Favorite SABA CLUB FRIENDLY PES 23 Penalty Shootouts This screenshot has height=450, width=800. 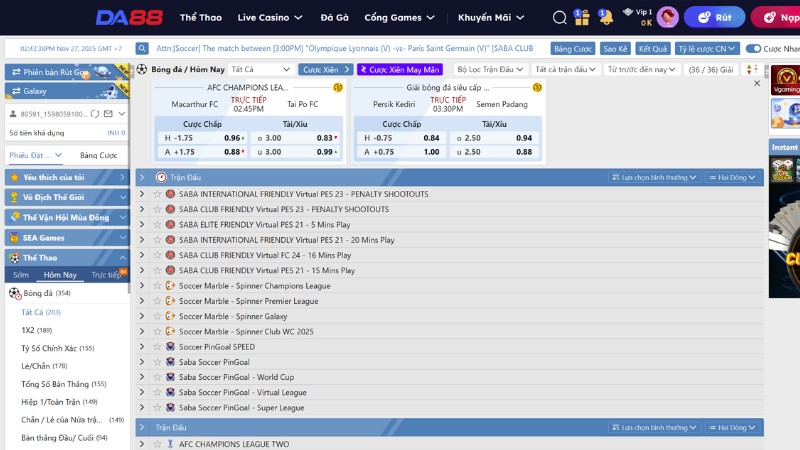click(x=157, y=209)
